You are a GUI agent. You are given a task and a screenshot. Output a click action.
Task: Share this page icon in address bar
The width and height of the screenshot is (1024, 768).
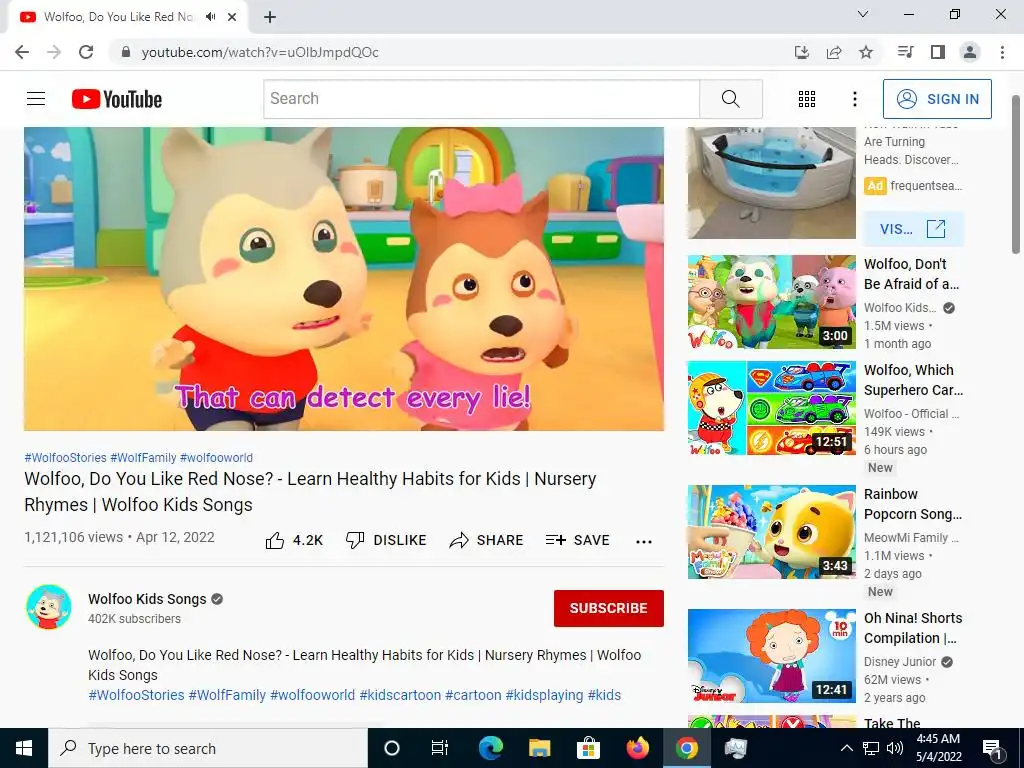click(834, 52)
